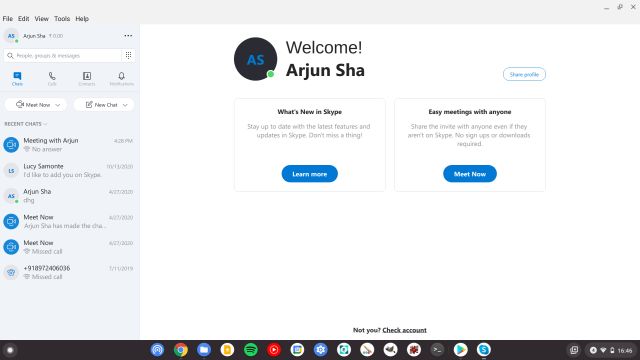
Task: Open the Contacts tab
Action: click(87, 79)
